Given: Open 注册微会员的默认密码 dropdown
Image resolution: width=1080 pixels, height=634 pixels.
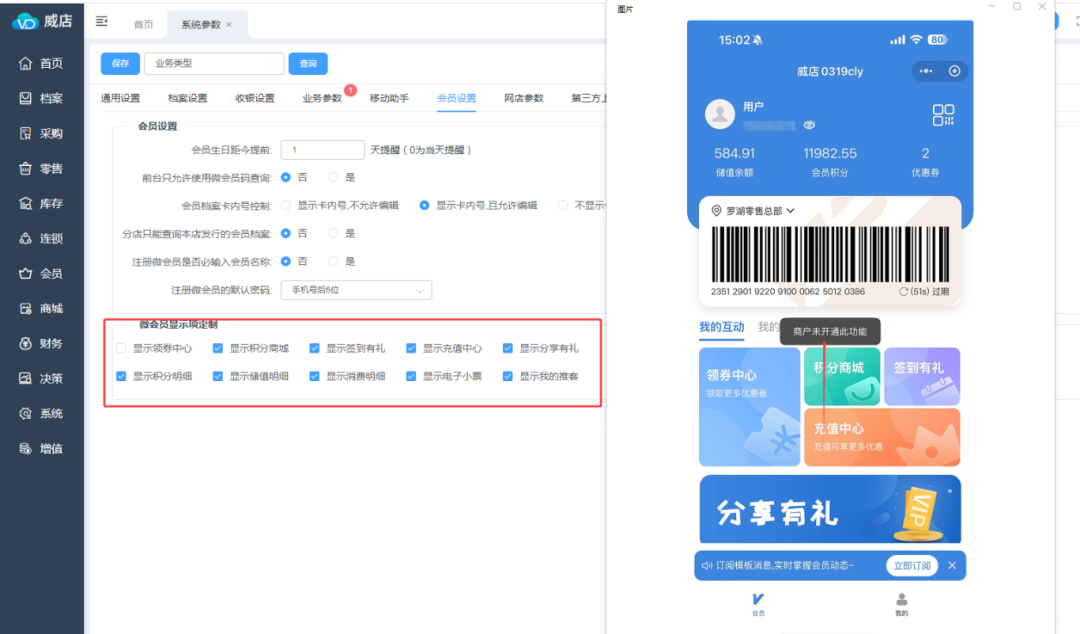Looking at the screenshot, I should [355, 290].
